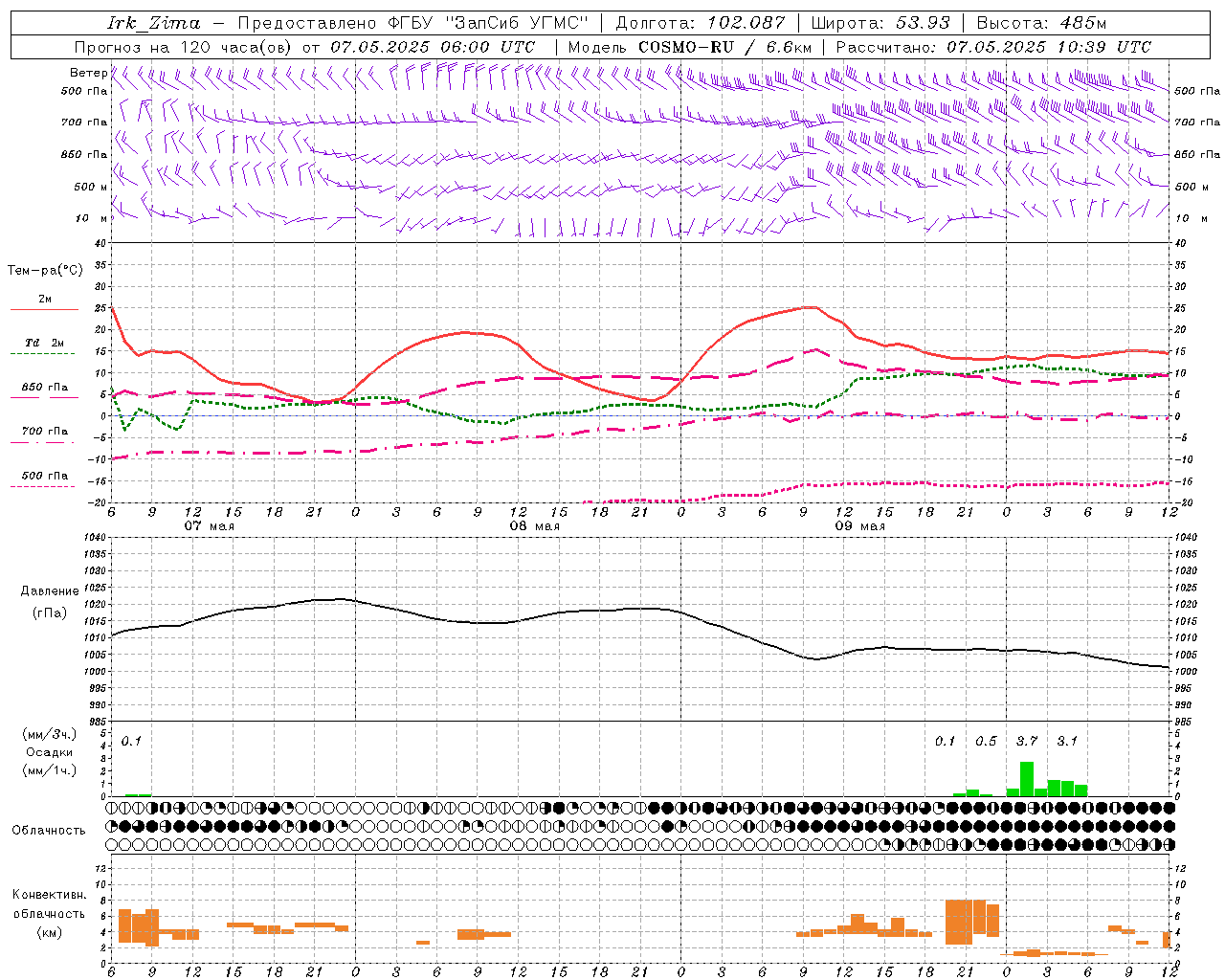This screenshot has height=980, width=1225.
Task: Select the Высота: 485м header value
Action: pos(1040,23)
